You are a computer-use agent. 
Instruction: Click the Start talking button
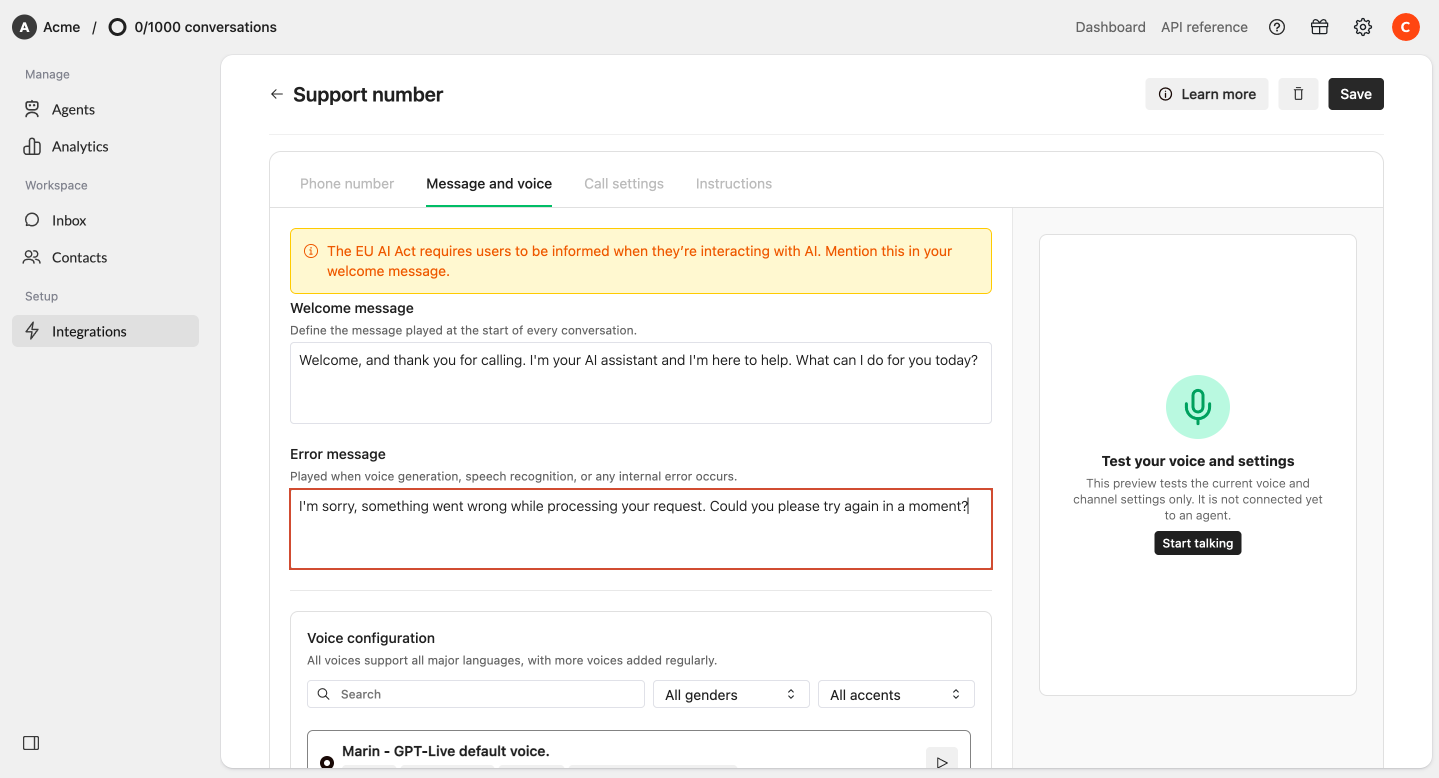(x=1198, y=543)
